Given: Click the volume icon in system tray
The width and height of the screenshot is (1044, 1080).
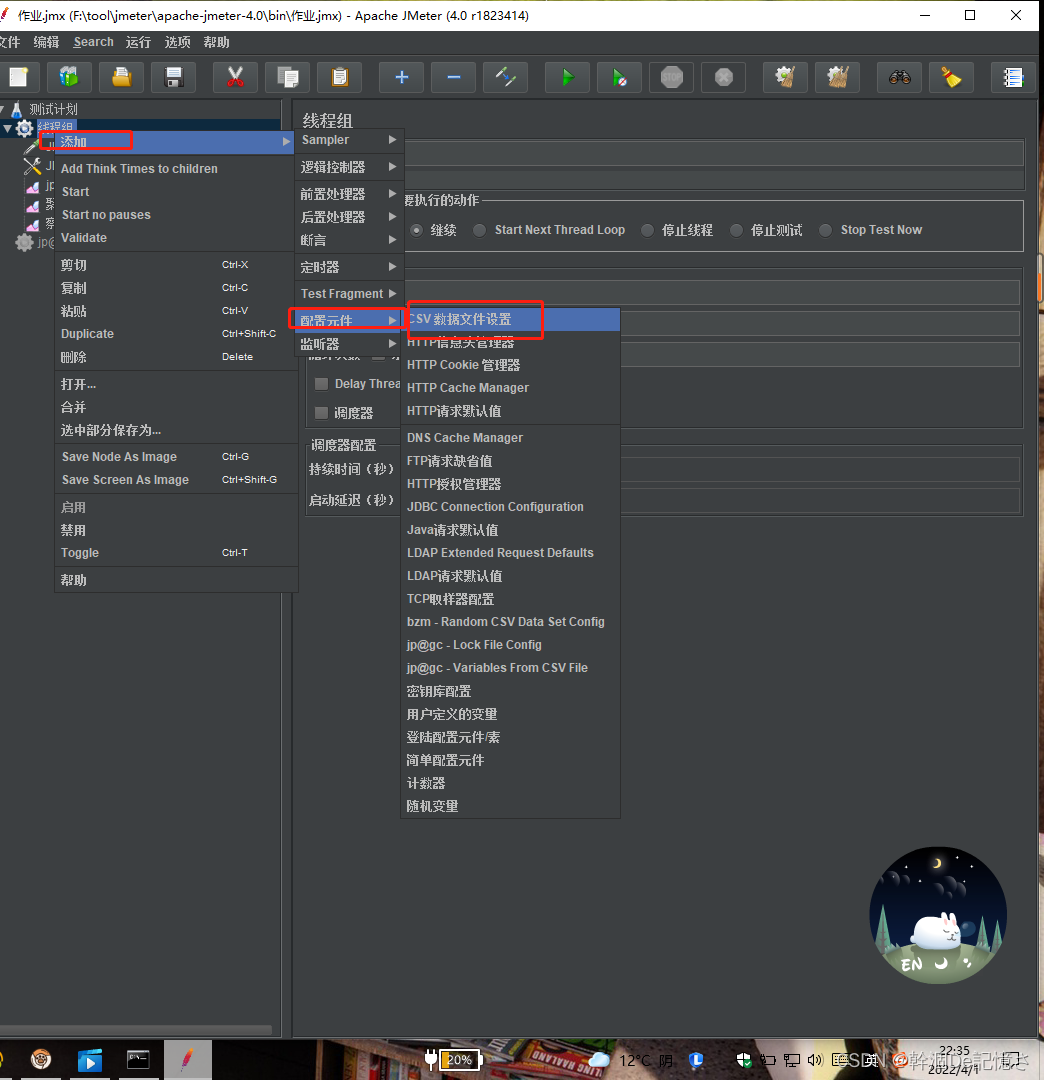Looking at the screenshot, I should pos(815,1060).
